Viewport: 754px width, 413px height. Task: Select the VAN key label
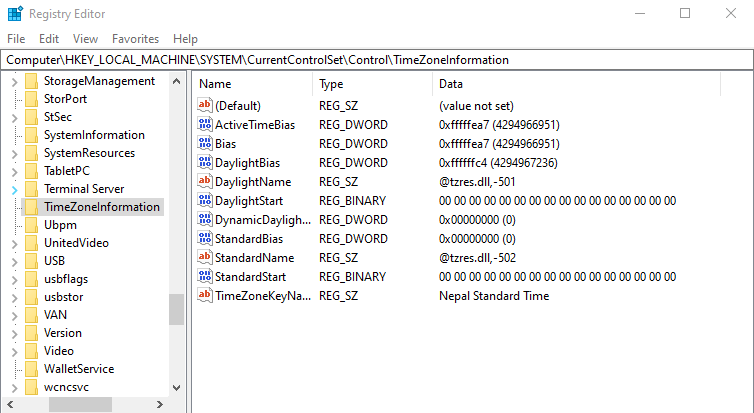coord(55,315)
